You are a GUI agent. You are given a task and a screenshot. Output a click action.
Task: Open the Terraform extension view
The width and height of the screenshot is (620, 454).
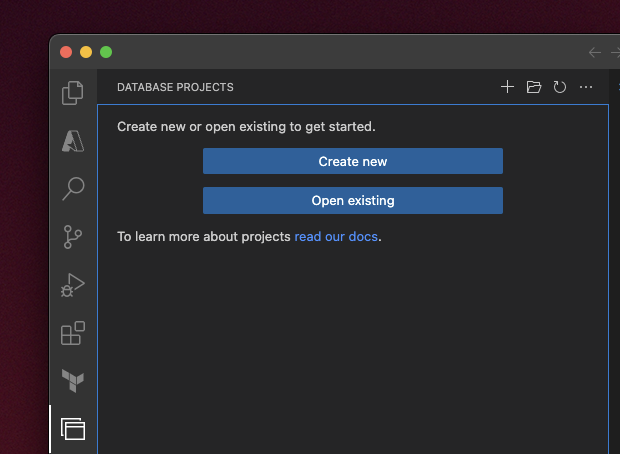(x=73, y=380)
